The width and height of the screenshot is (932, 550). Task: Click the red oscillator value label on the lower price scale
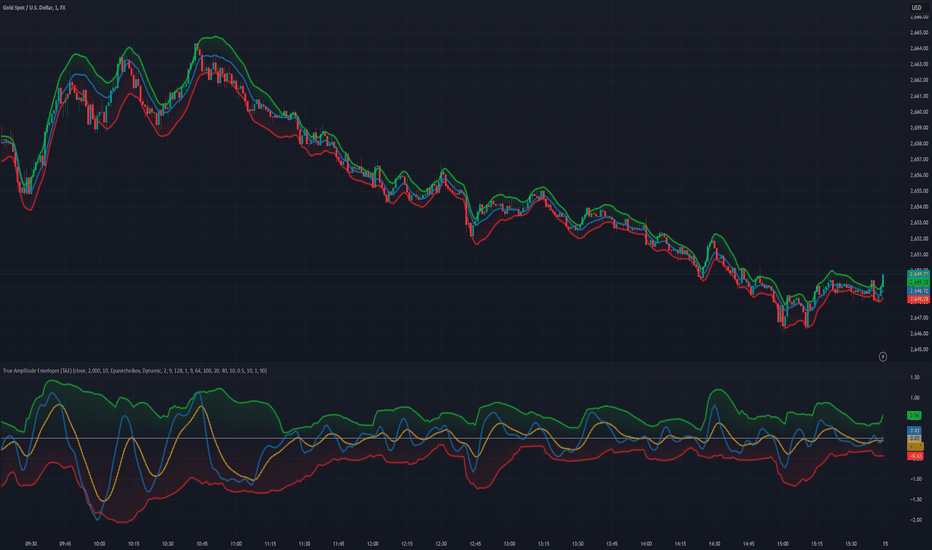click(x=915, y=456)
